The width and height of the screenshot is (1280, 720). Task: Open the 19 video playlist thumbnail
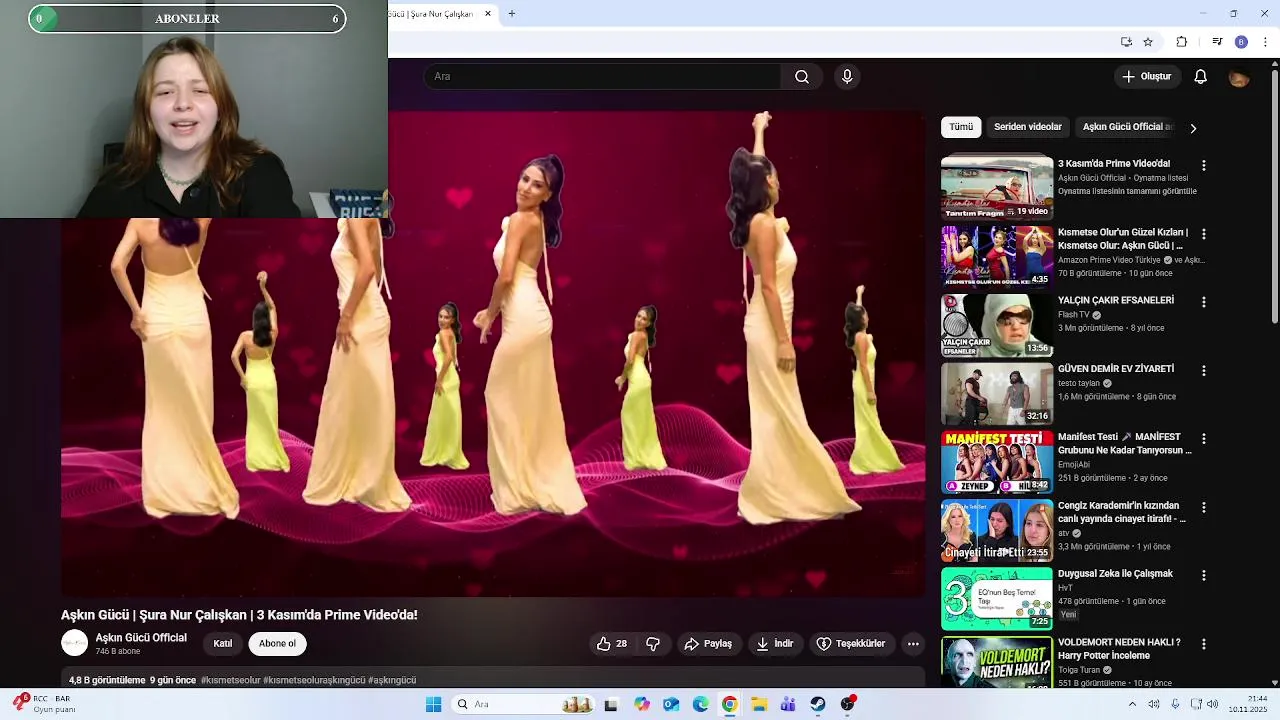point(997,187)
